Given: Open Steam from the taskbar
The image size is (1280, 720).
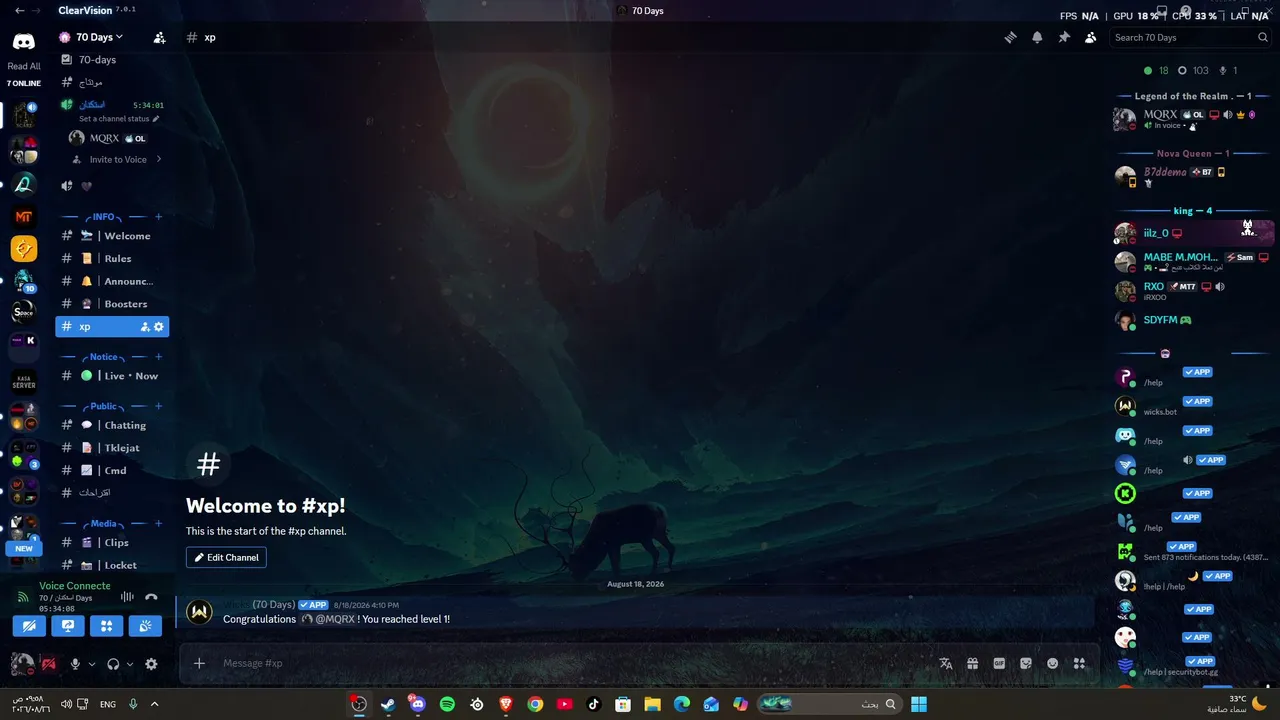Looking at the screenshot, I should tap(388, 704).
